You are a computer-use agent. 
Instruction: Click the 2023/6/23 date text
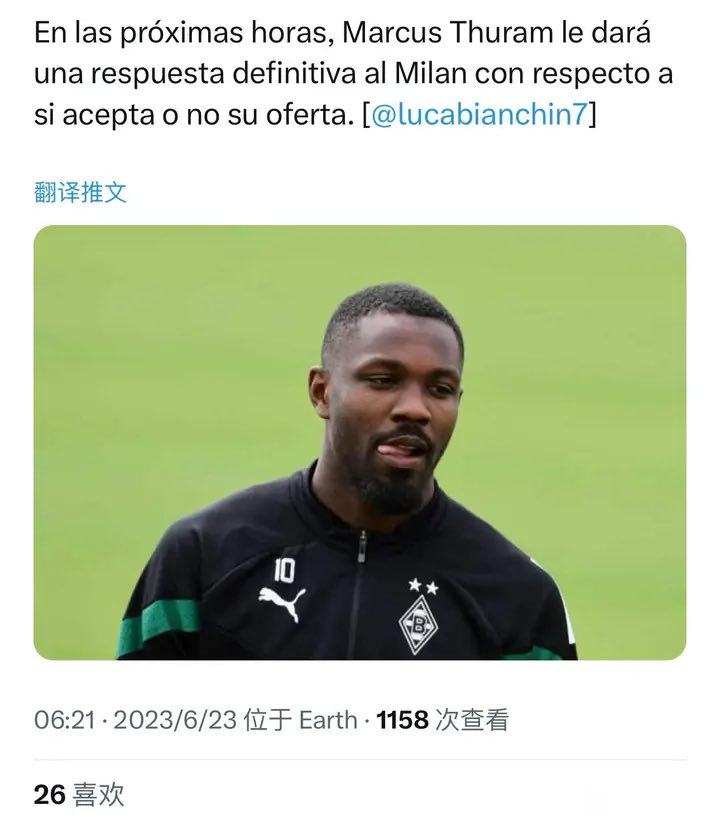(175, 720)
